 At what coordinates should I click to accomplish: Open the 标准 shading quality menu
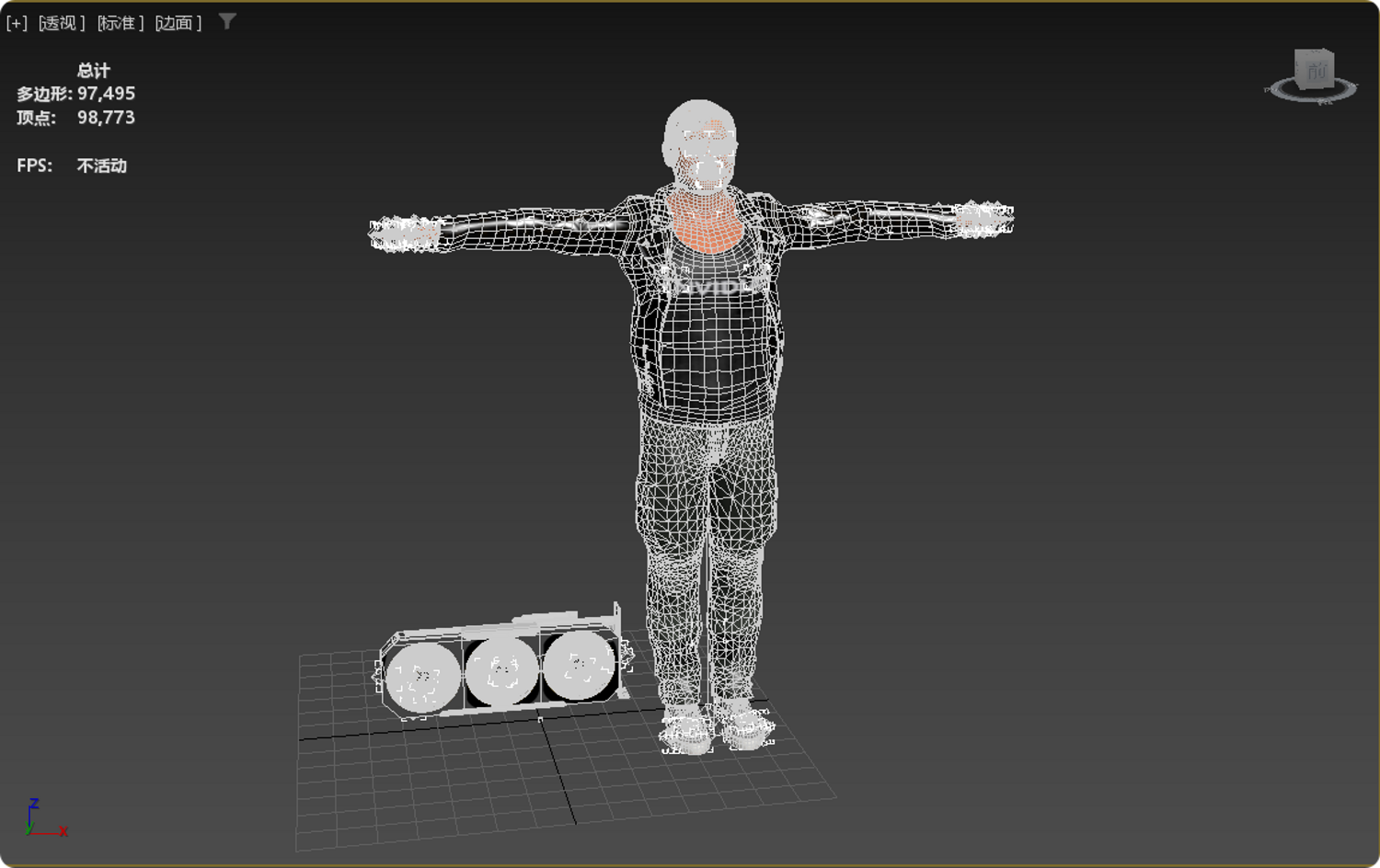tap(121, 23)
